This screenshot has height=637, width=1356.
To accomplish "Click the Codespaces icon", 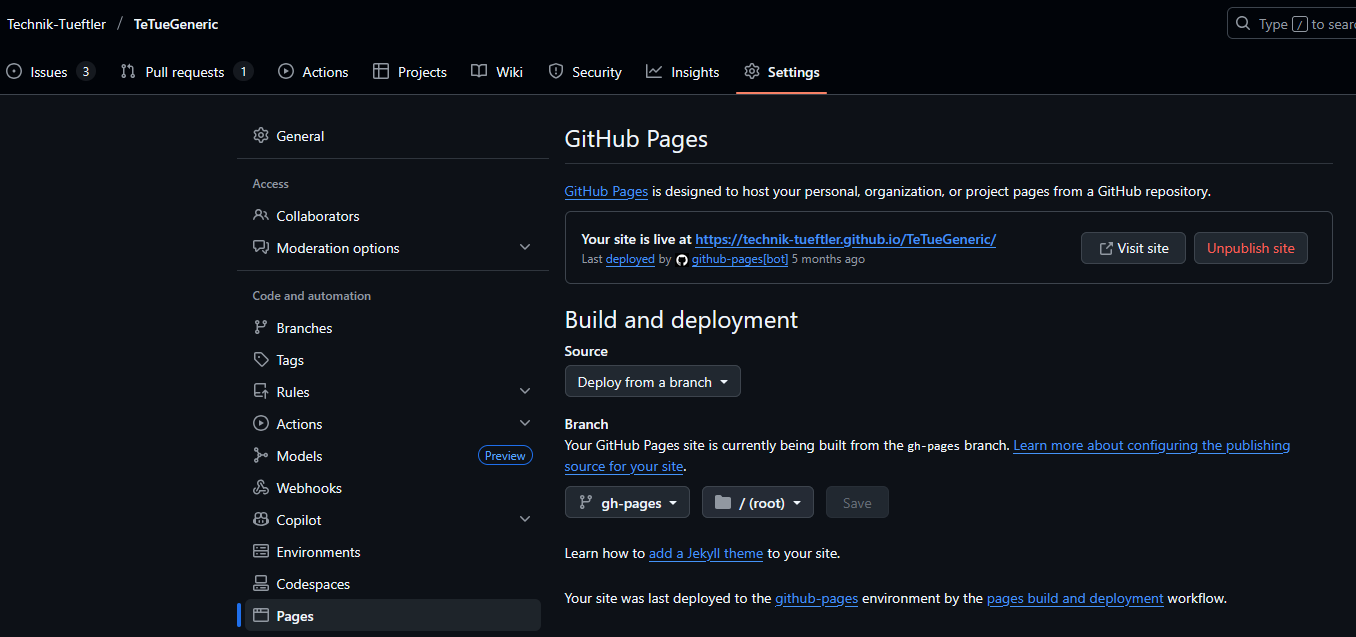I will coord(261,584).
